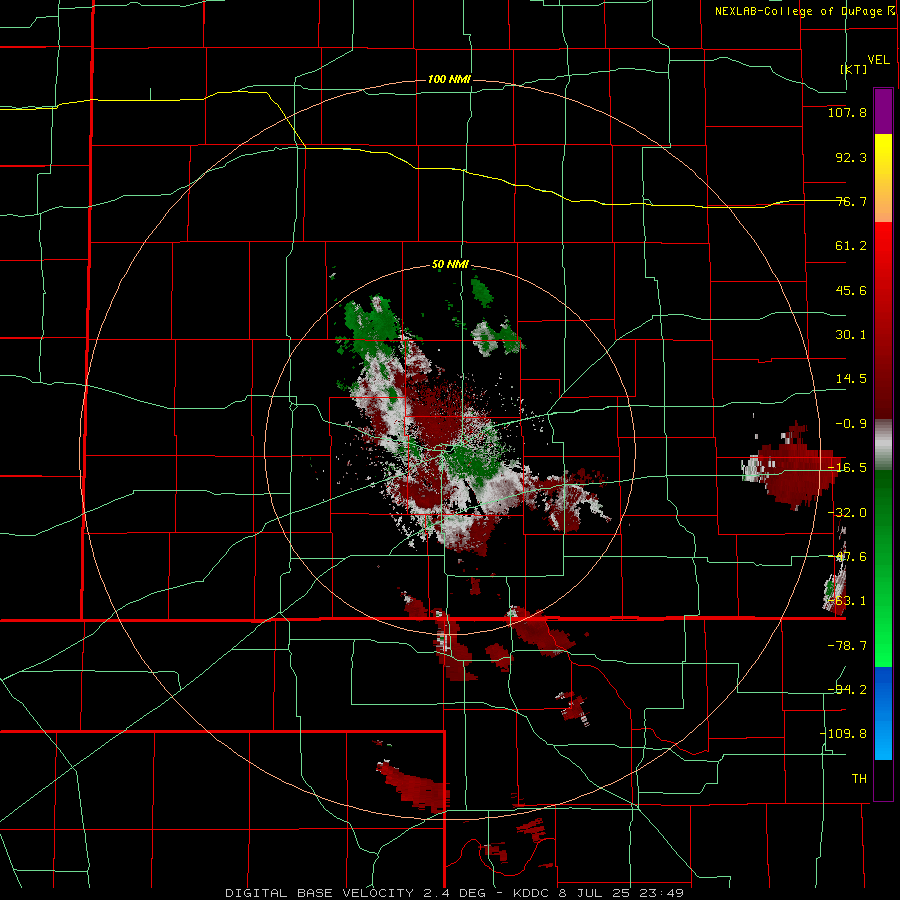Viewport: 900px width, 900px height.
Task: Select the -32.0 legend value
Action: coord(847,513)
